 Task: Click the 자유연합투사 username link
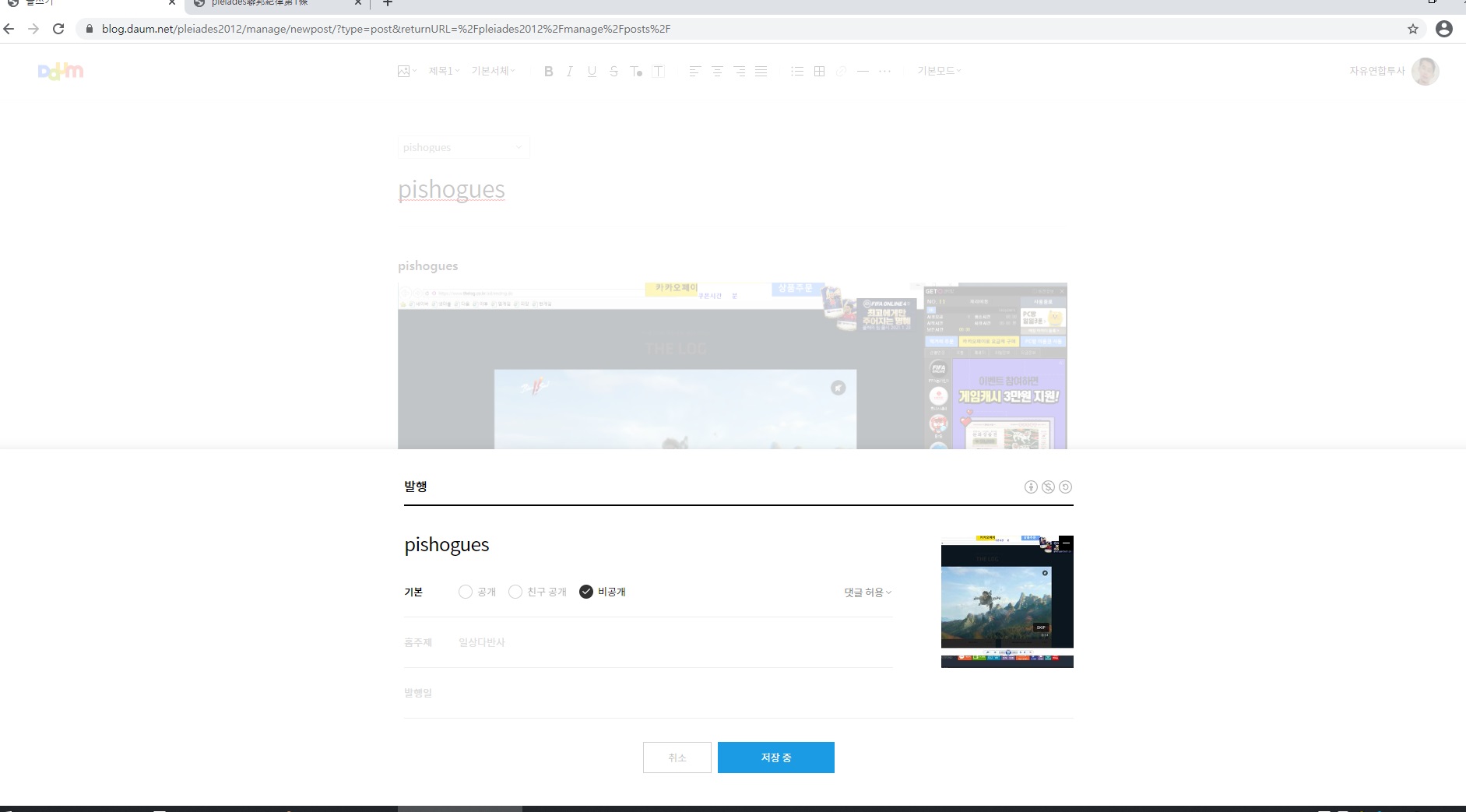(1377, 71)
